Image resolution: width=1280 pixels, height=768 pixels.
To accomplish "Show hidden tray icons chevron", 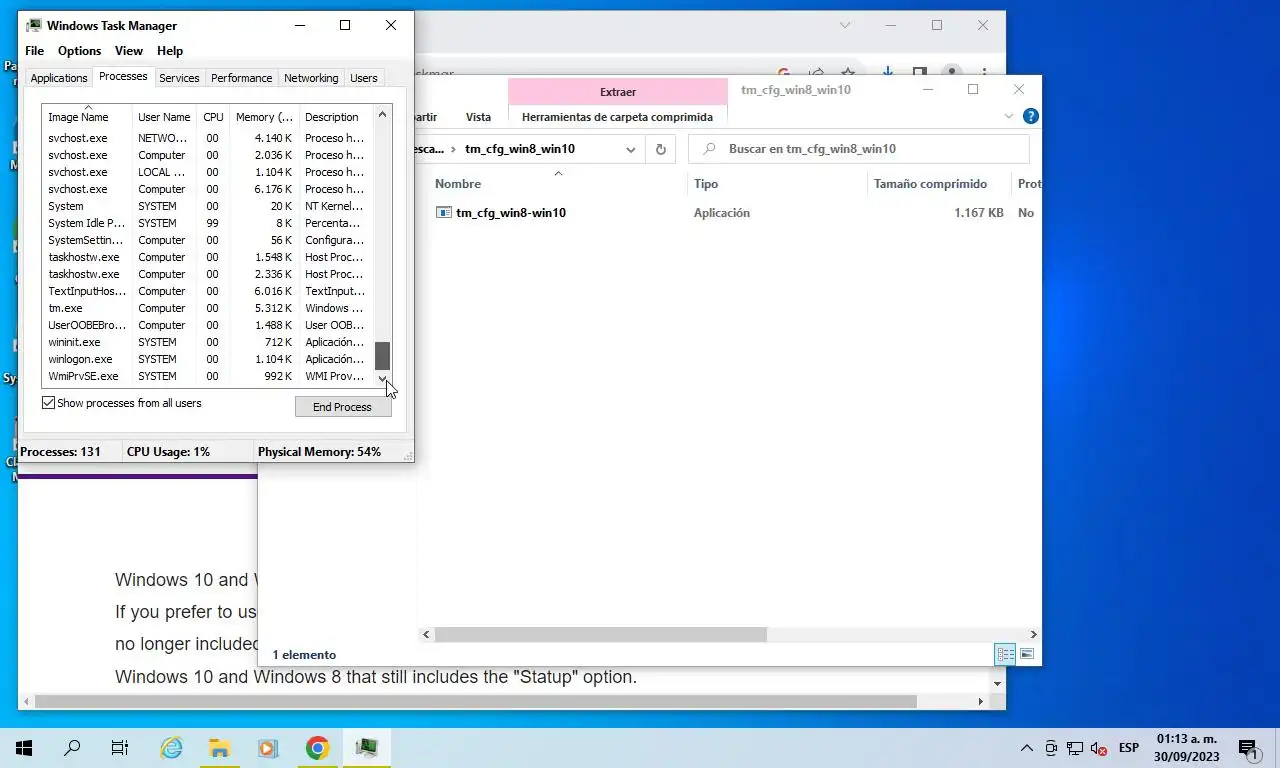I will click(x=1026, y=748).
